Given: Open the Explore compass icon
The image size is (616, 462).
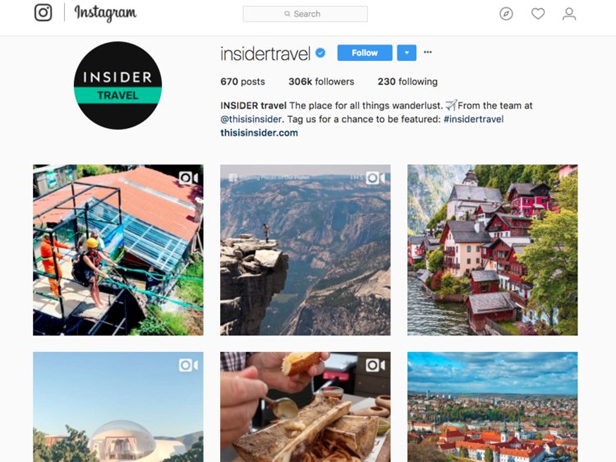Looking at the screenshot, I should click(x=506, y=14).
